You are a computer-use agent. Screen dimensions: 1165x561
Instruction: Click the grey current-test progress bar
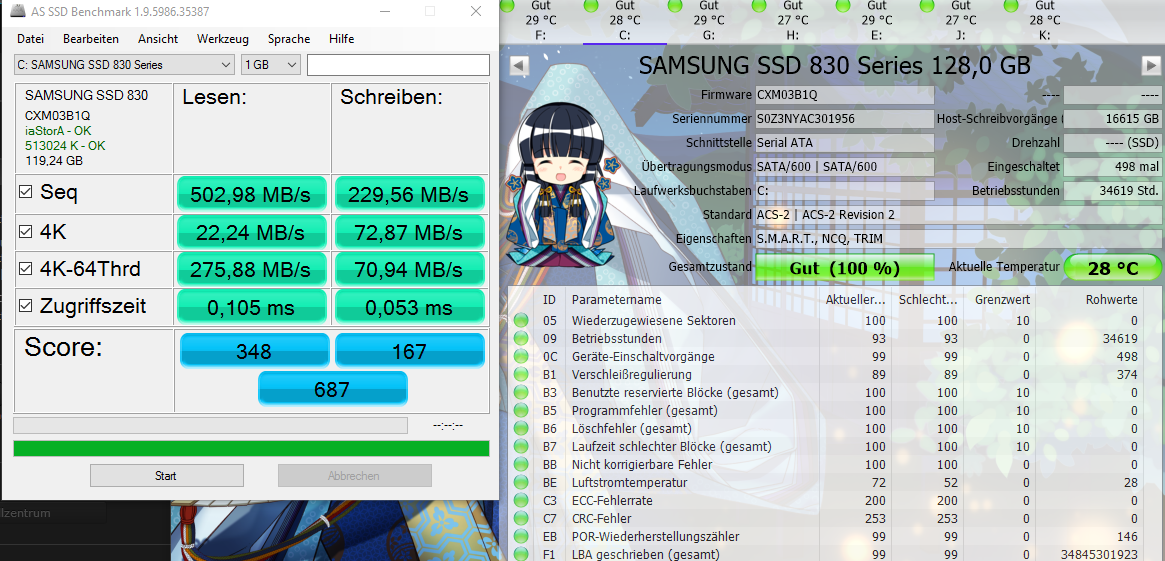(x=210, y=425)
